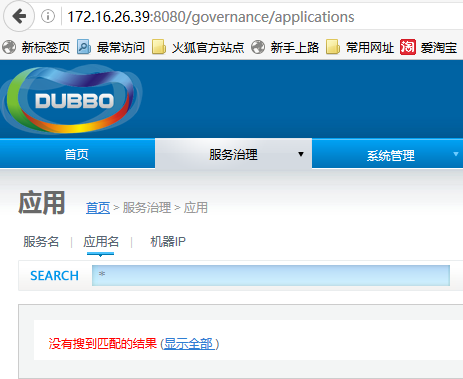463x379 pixels.
Task: Click the 服务治理 breadcrumb text
Action: [x=147, y=208]
